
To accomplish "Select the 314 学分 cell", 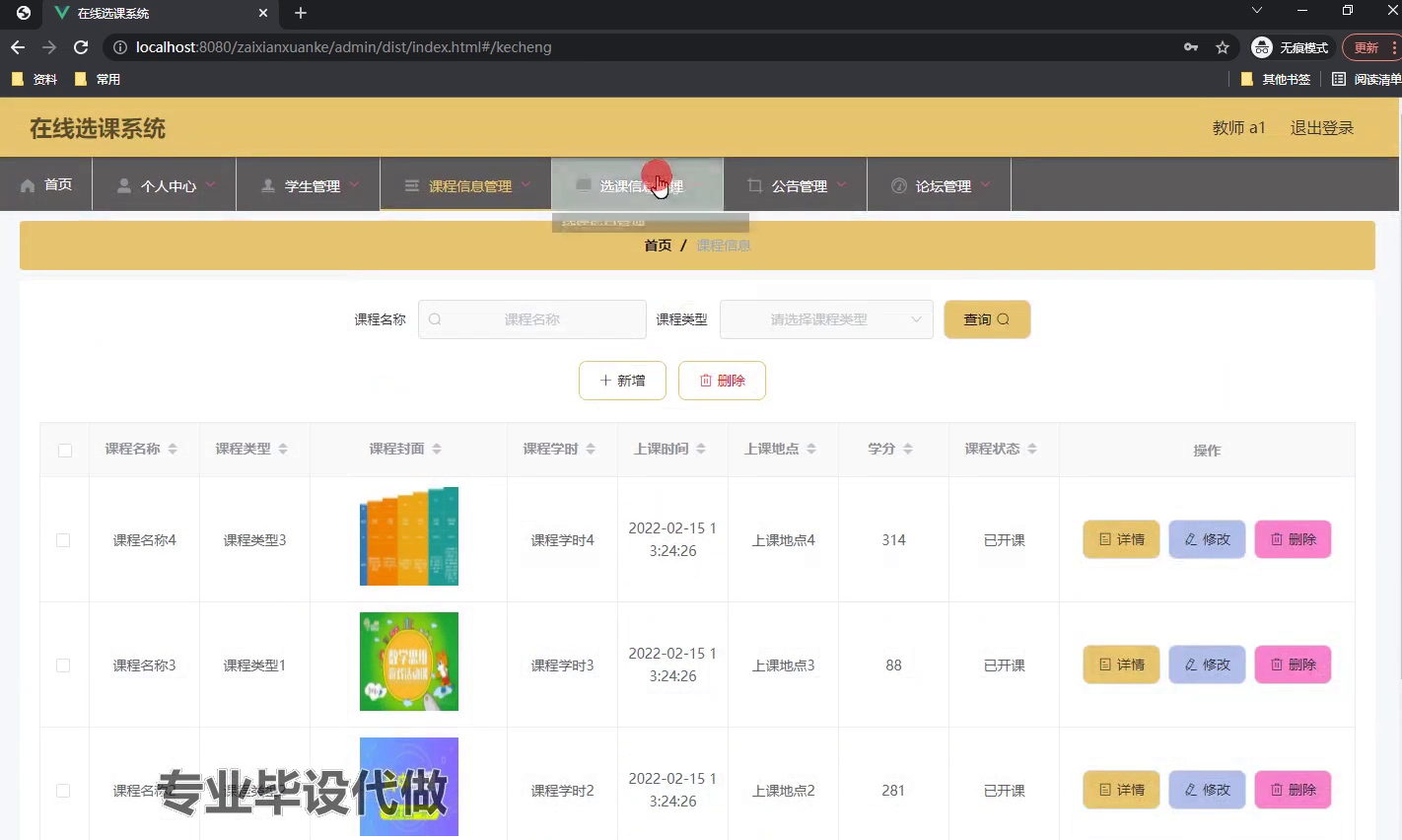I will coord(894,540).
